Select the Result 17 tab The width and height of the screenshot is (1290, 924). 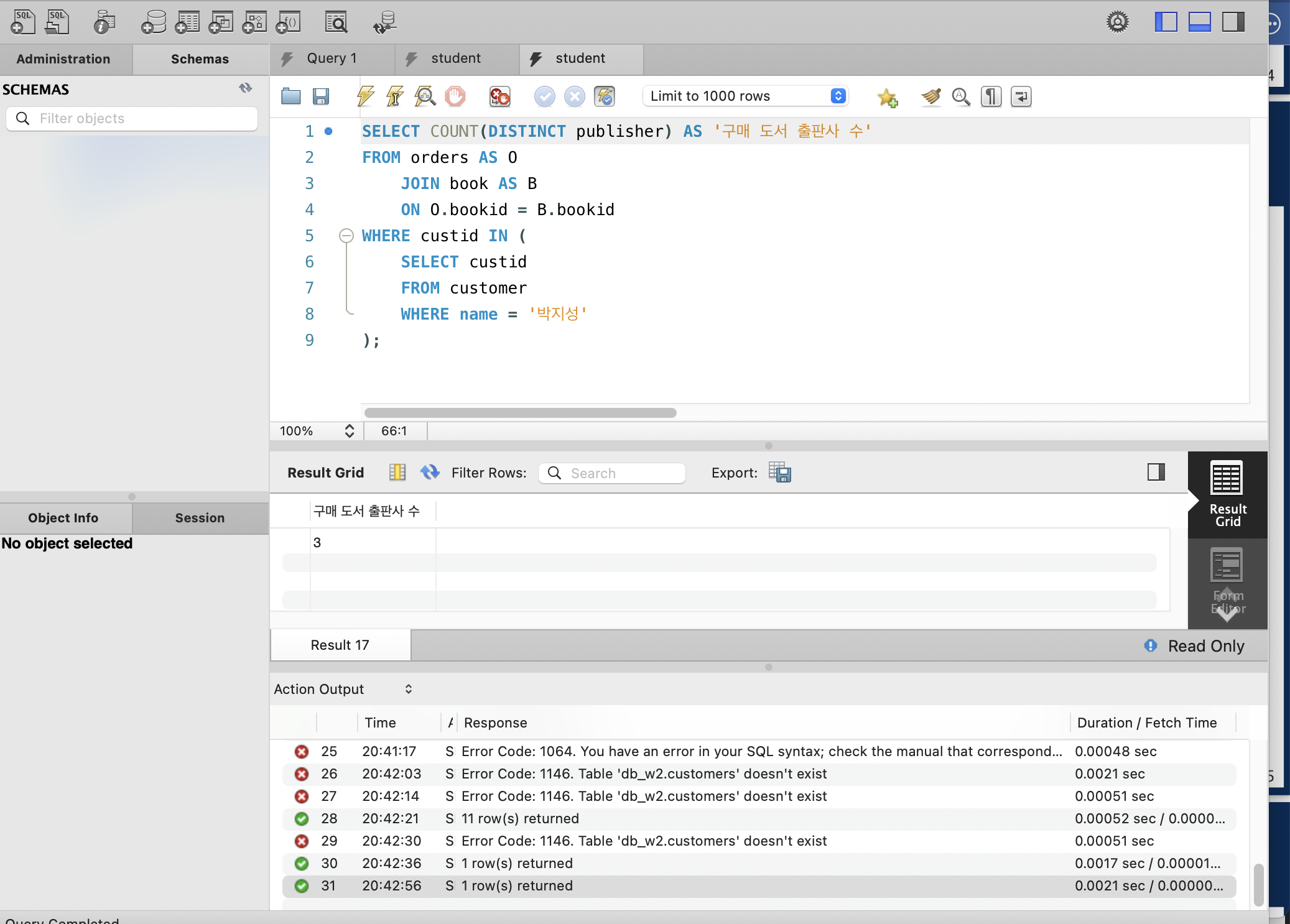click(x=340, y=645)
